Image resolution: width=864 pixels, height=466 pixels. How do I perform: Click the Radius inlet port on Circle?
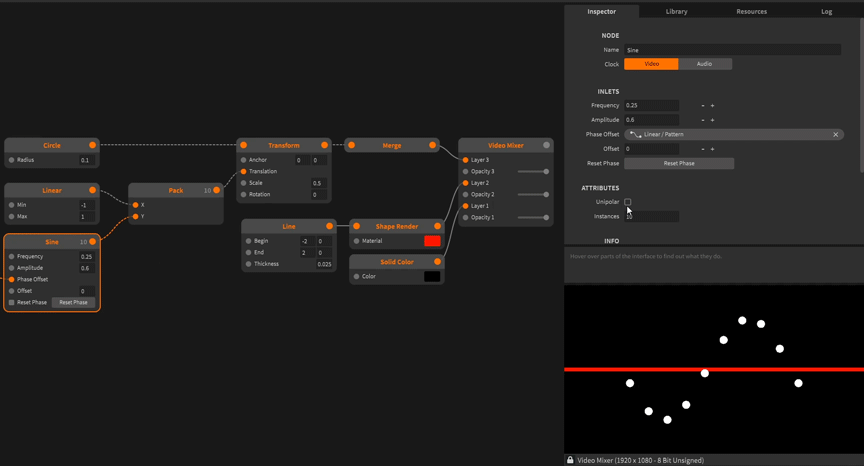12,160
